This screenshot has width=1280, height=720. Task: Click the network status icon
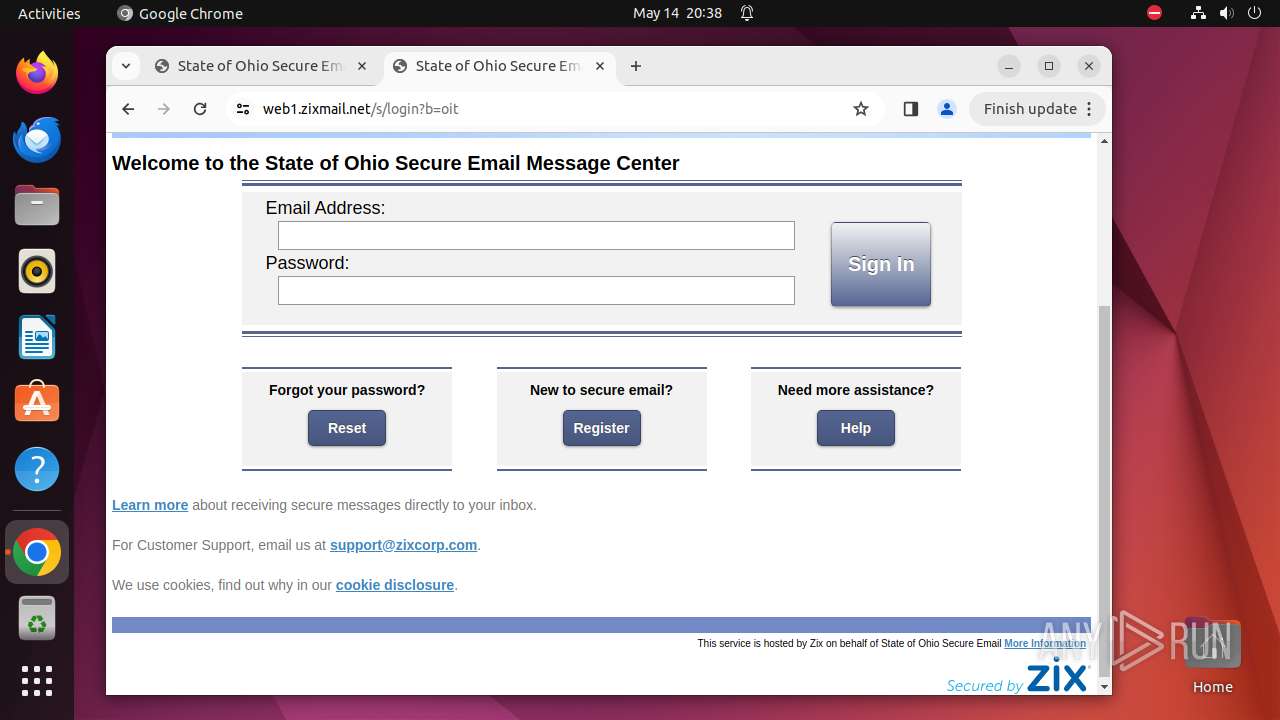click(x=1198, y=13)
